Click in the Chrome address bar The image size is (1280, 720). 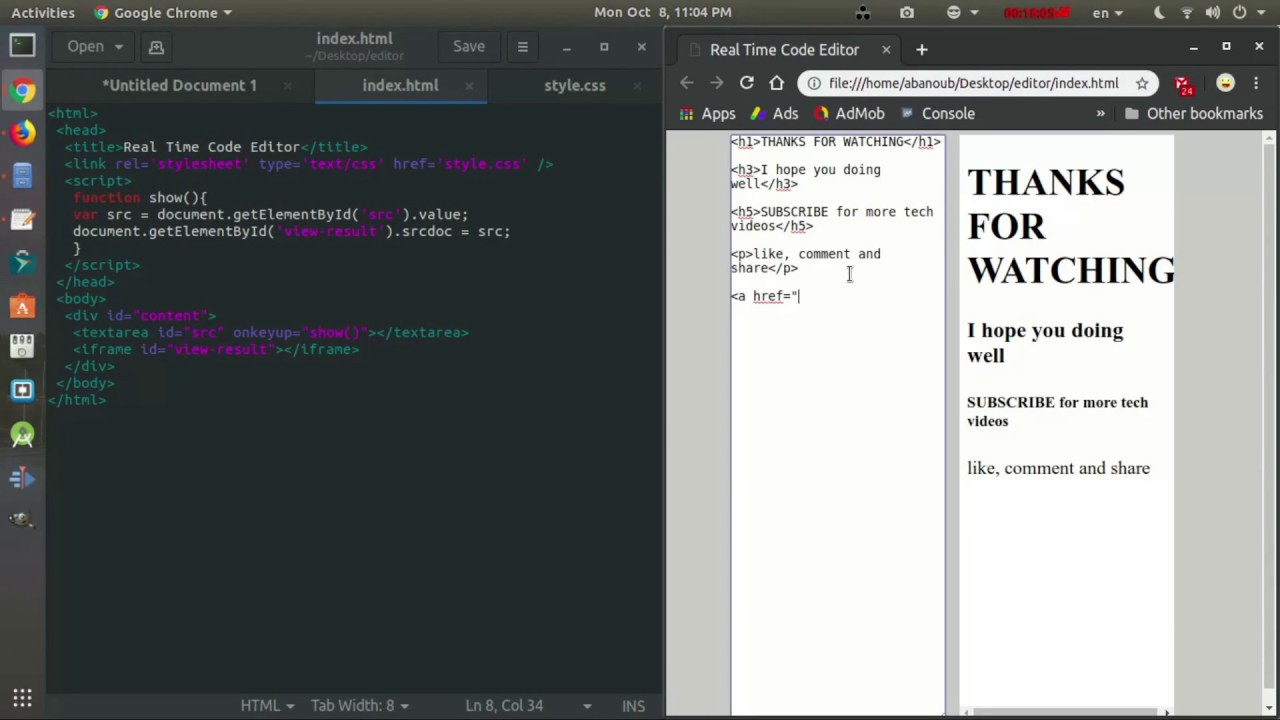pyautogui.click(x=972, y=83)
